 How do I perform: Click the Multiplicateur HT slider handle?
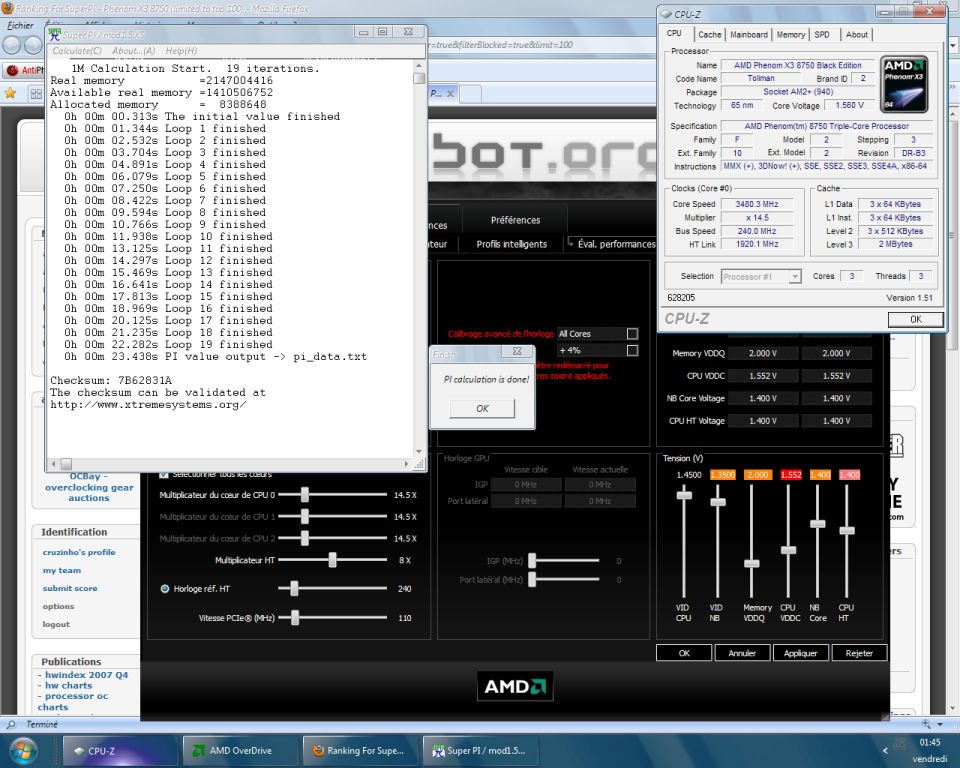point(332,560)
